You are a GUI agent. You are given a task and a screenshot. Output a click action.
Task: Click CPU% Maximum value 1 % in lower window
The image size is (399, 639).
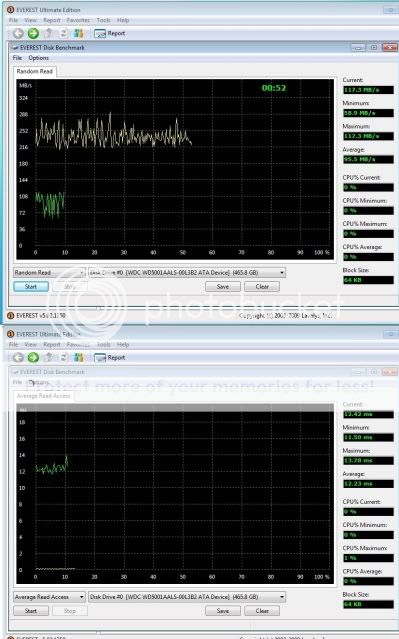coord(368,558)
